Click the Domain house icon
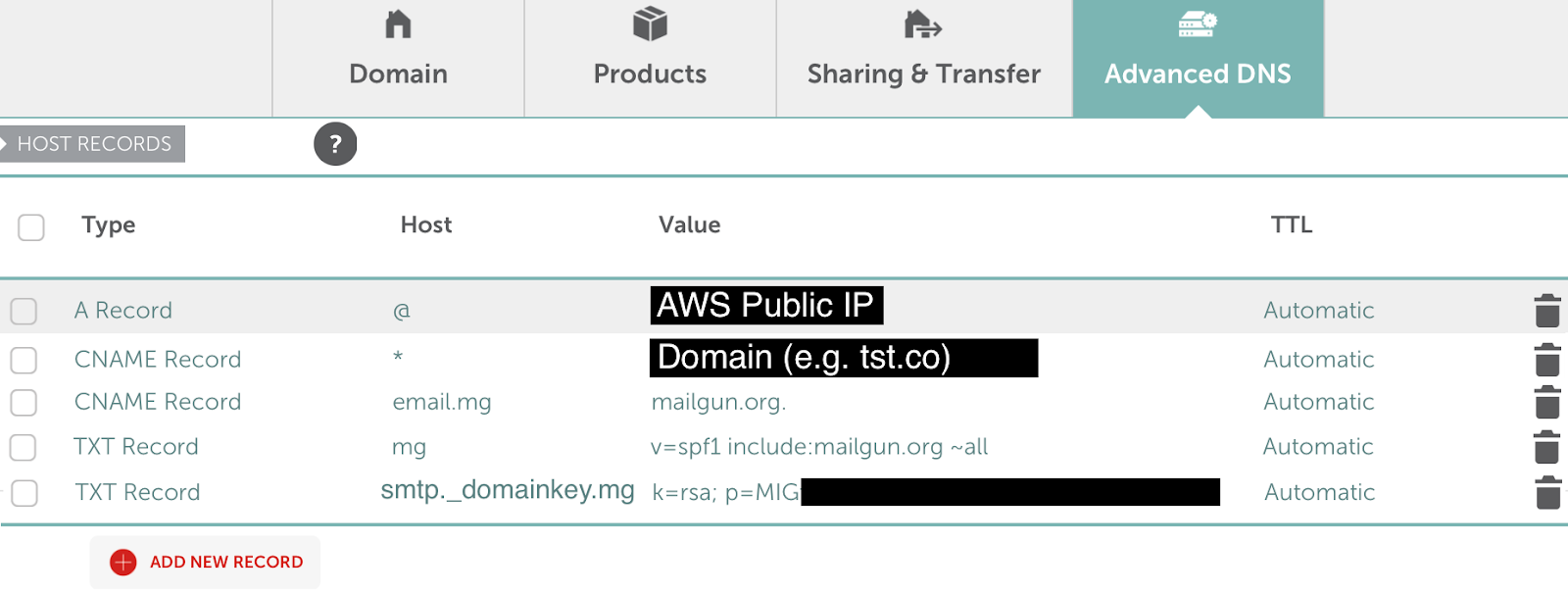This screenshot has width=1568, height=594. coord(398,25)
